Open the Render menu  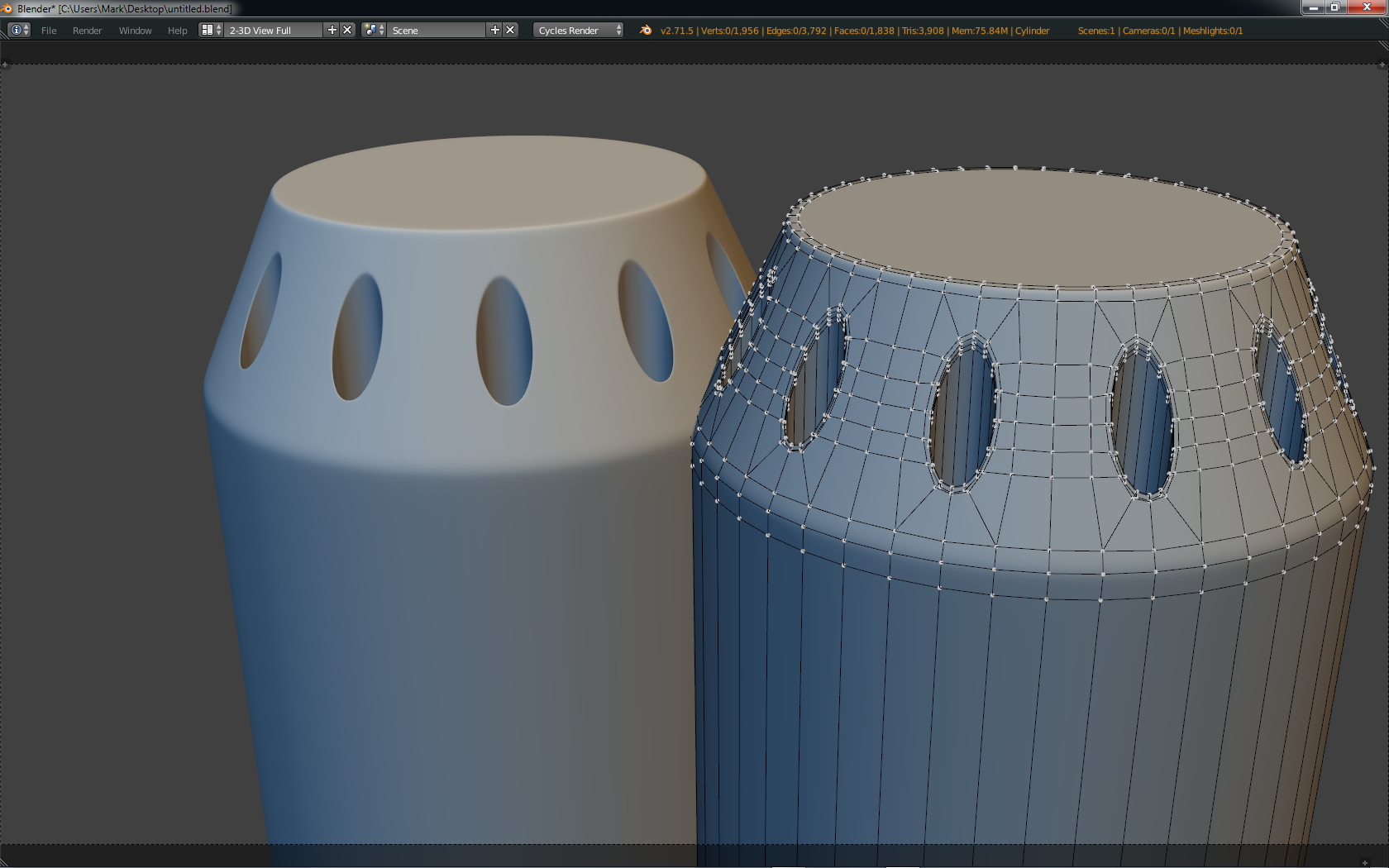[87, 31]
